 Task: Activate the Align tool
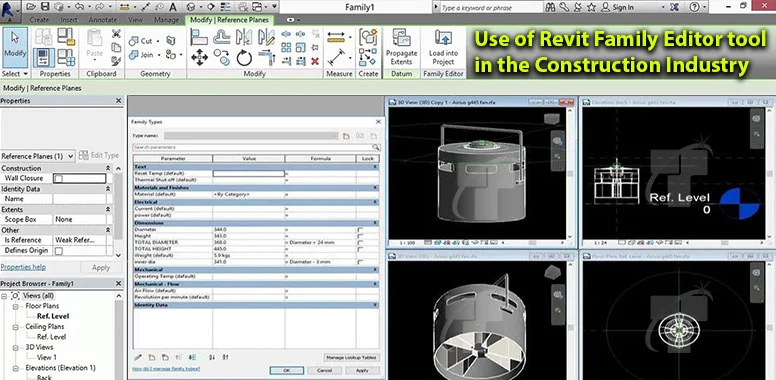pyautogui.click(x=199, y=37)
